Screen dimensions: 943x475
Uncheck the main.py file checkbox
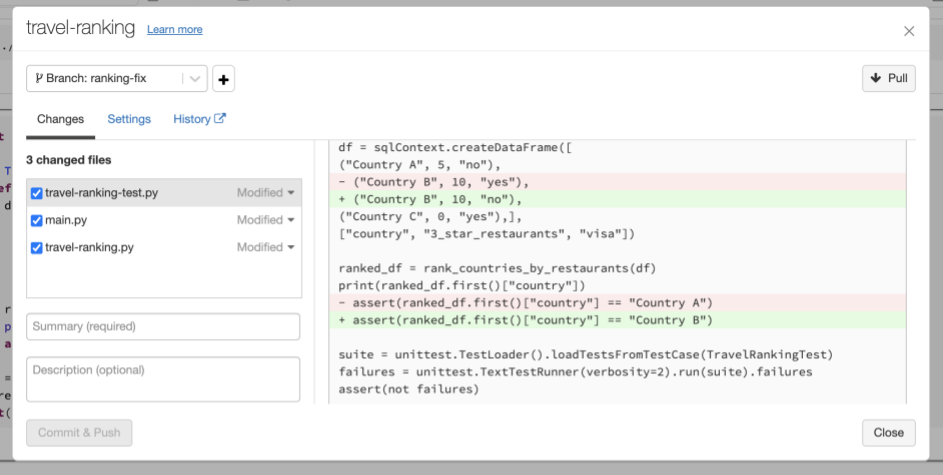(37, 220)
